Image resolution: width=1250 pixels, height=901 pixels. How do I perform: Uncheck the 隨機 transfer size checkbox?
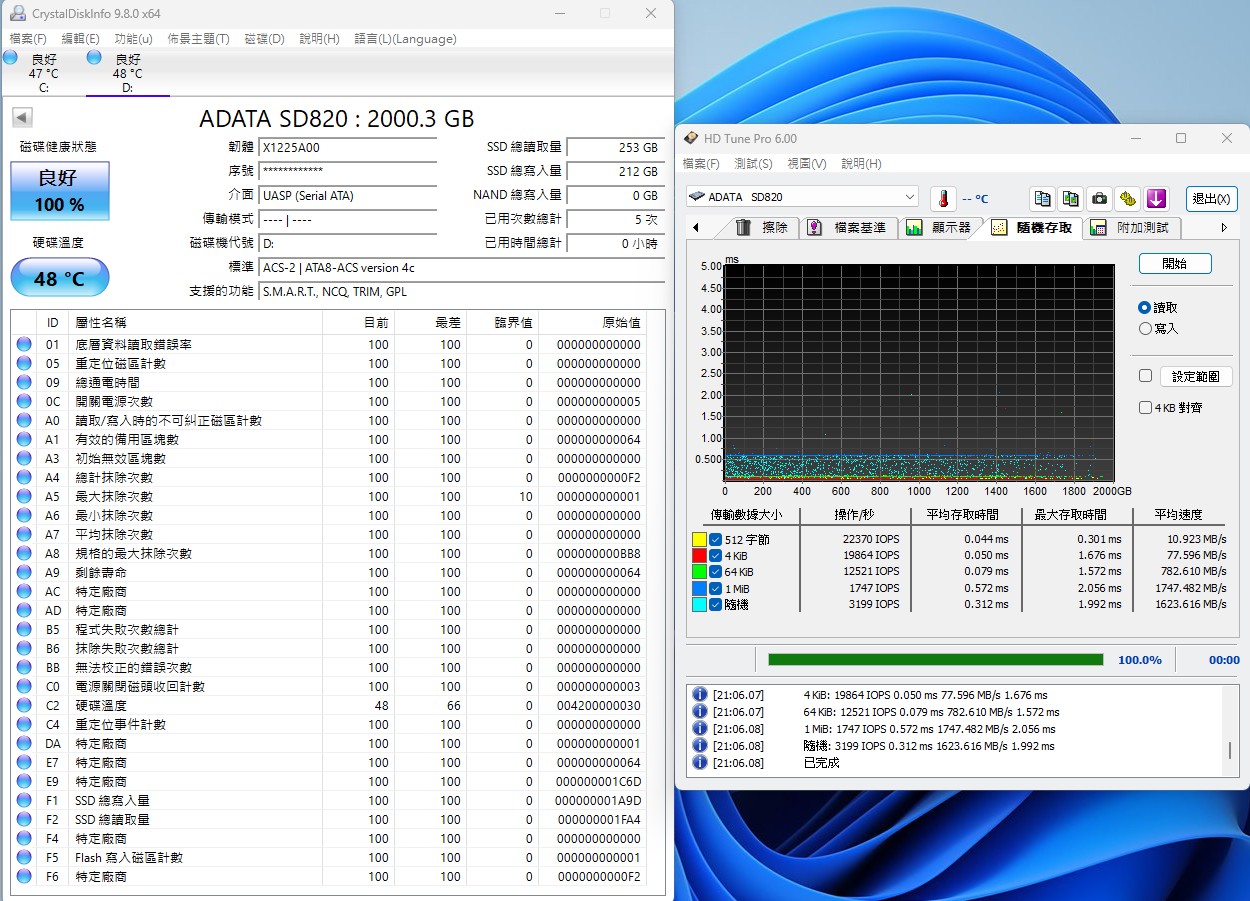point(715,604)
